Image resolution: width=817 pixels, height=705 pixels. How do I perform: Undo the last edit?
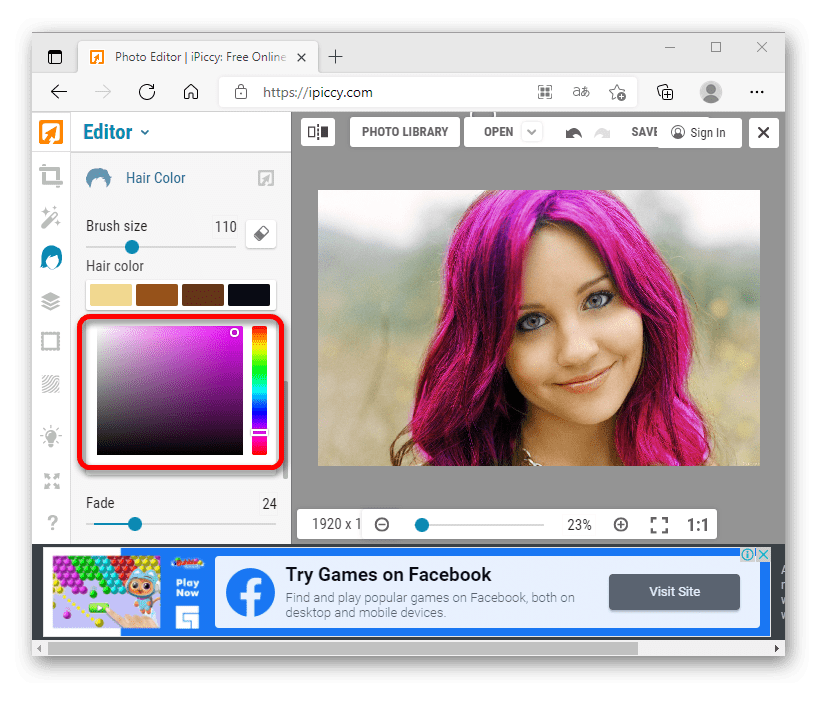click(574, 132)
